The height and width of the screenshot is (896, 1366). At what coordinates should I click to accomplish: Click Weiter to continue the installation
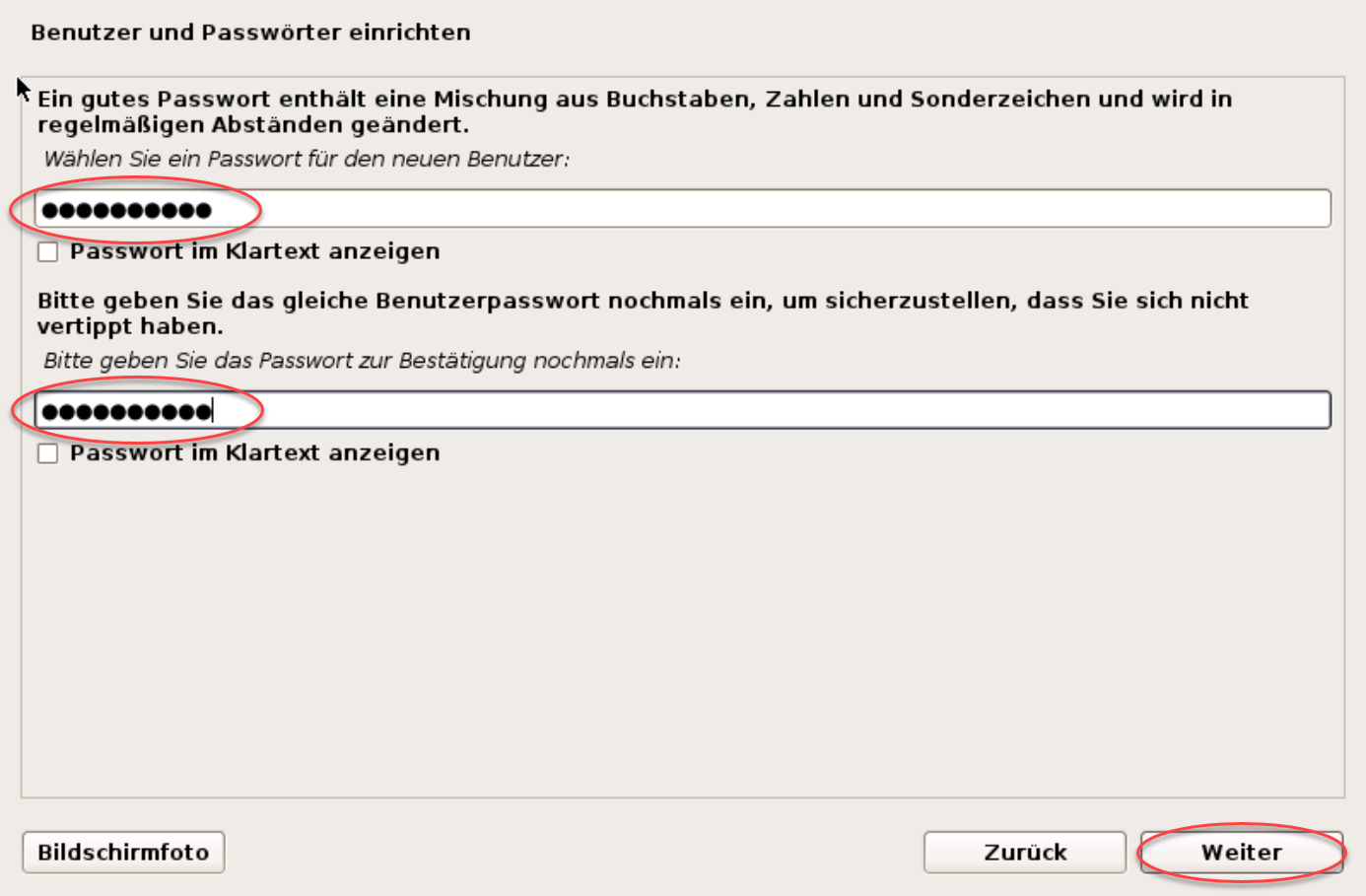click(1242, 853)
